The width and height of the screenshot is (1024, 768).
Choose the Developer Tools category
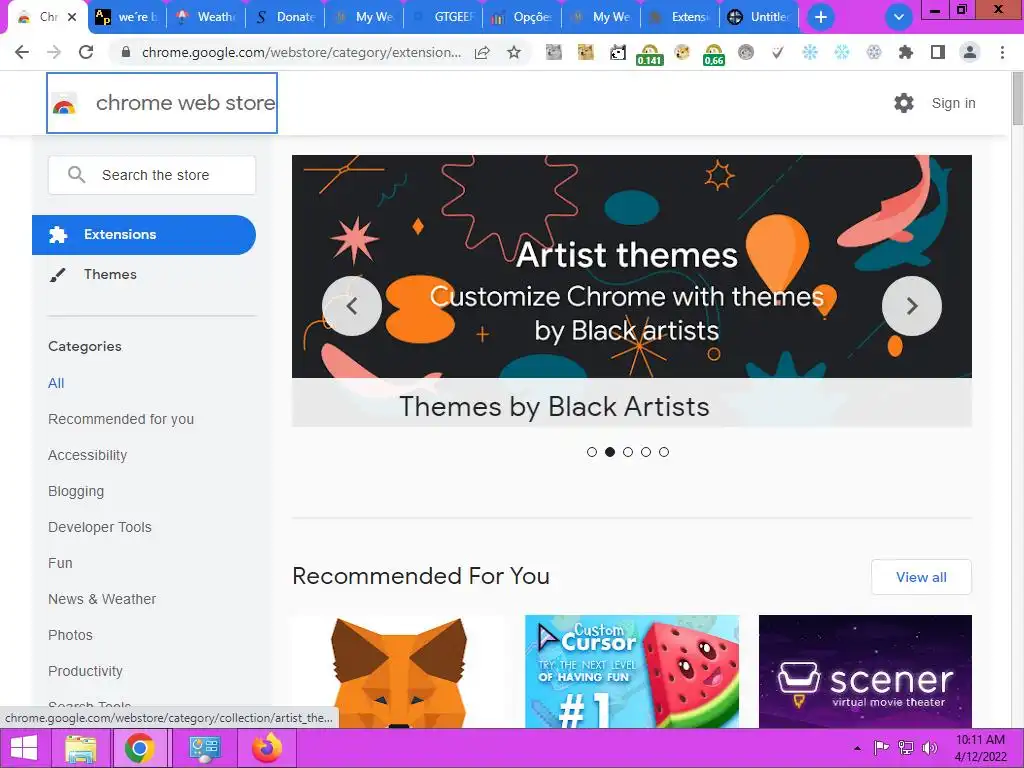[x=100, y=527]
